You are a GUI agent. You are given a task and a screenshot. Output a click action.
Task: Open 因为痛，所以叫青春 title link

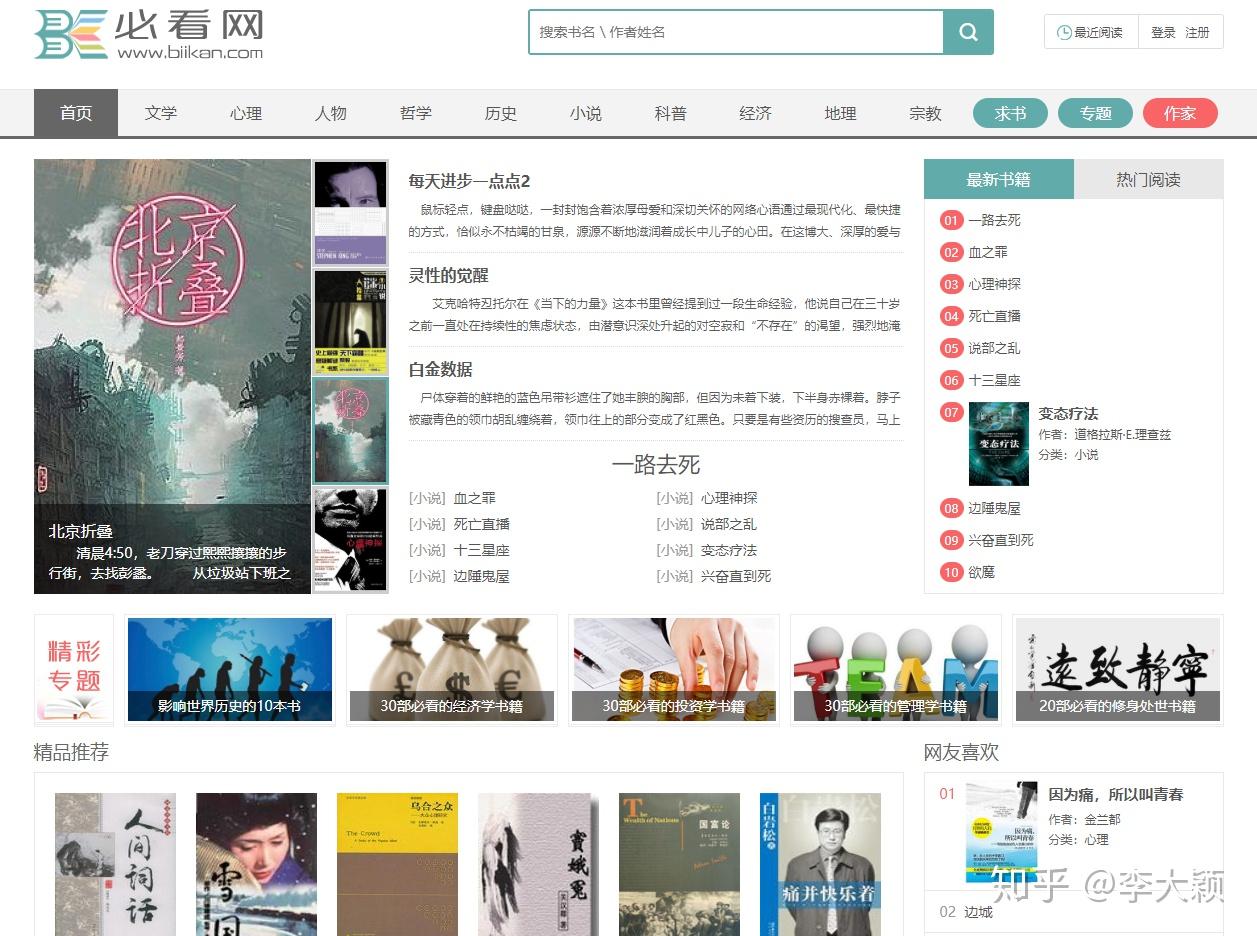[1116, 794]
